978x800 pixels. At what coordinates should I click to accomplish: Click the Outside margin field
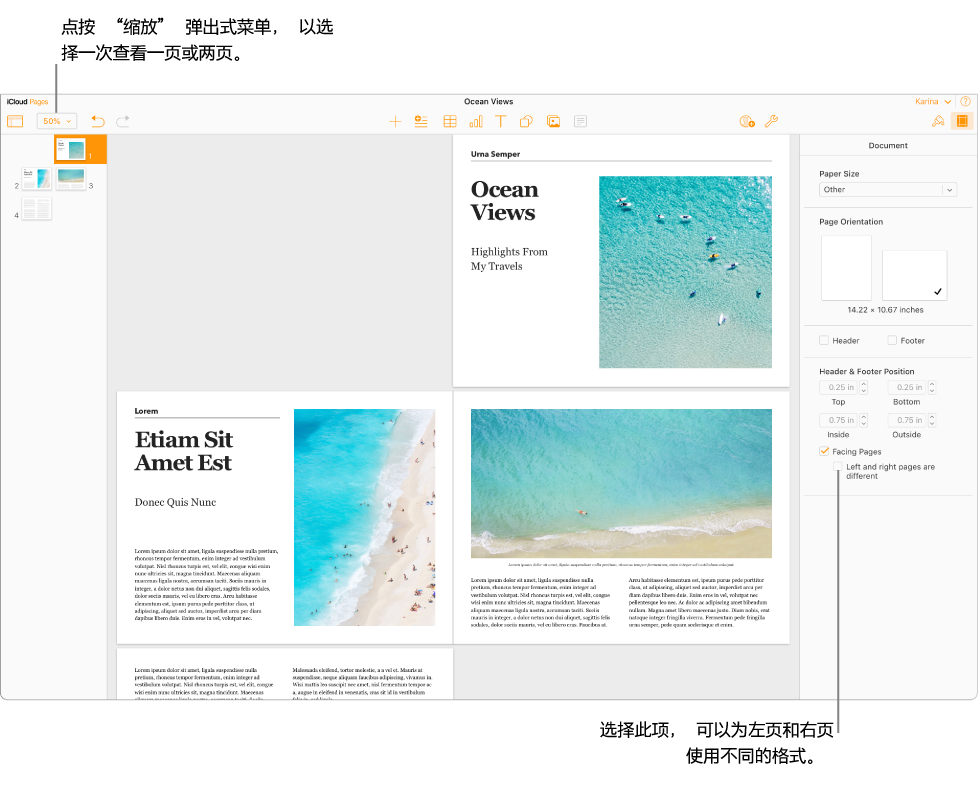908,420
